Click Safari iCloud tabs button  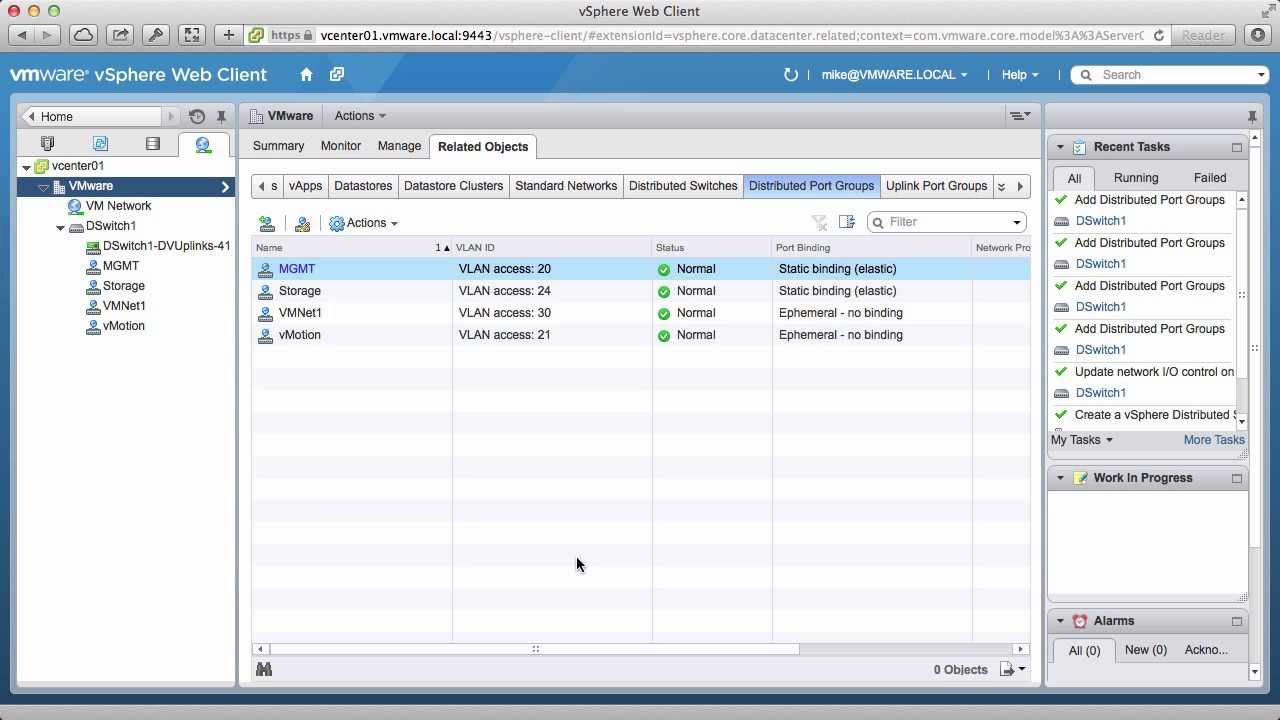coord(83,35)
